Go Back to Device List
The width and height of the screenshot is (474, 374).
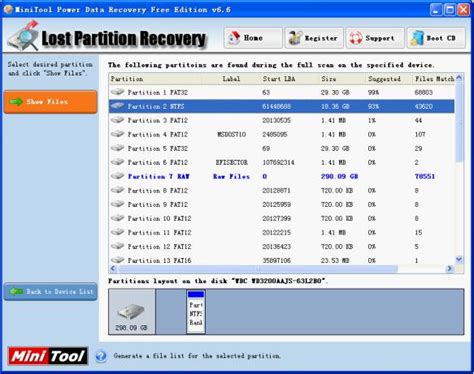click(x=50, y=292)
